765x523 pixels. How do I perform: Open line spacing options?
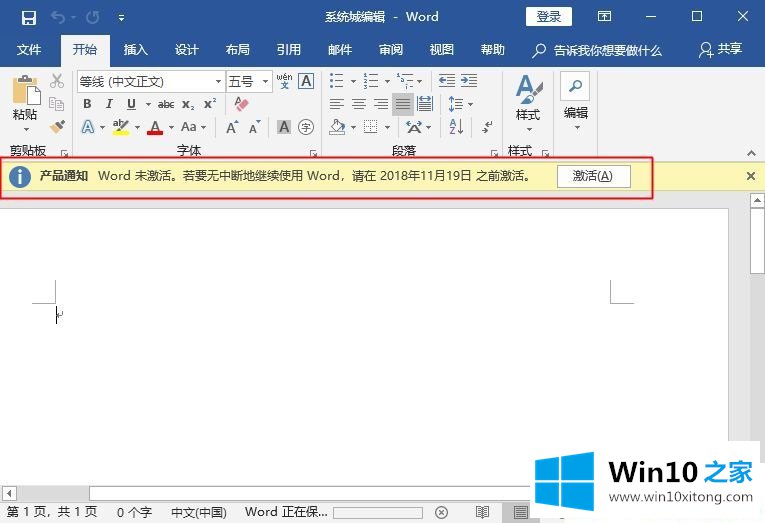[460, 104]
